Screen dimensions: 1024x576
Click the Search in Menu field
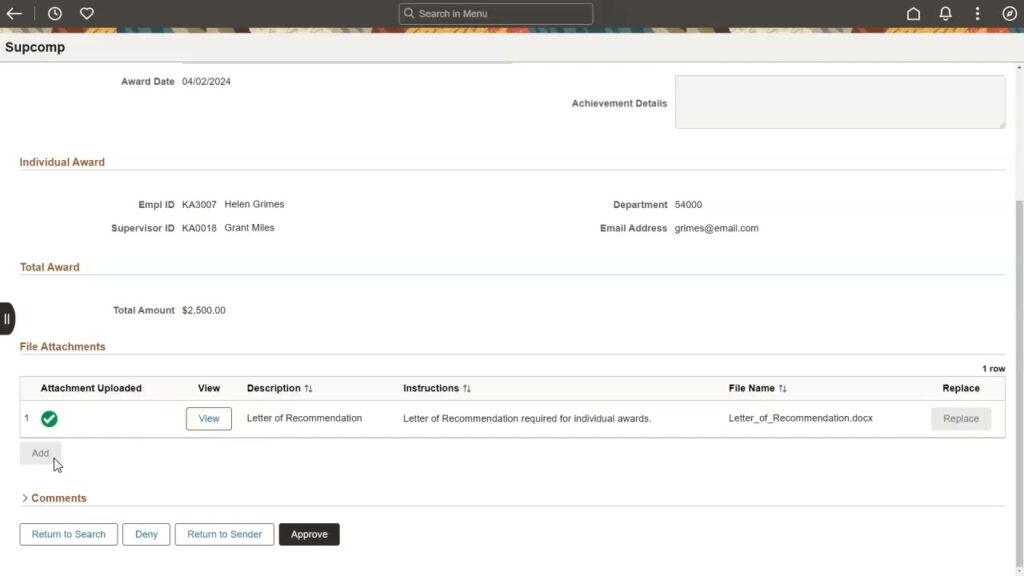click(x=495, y=13)
